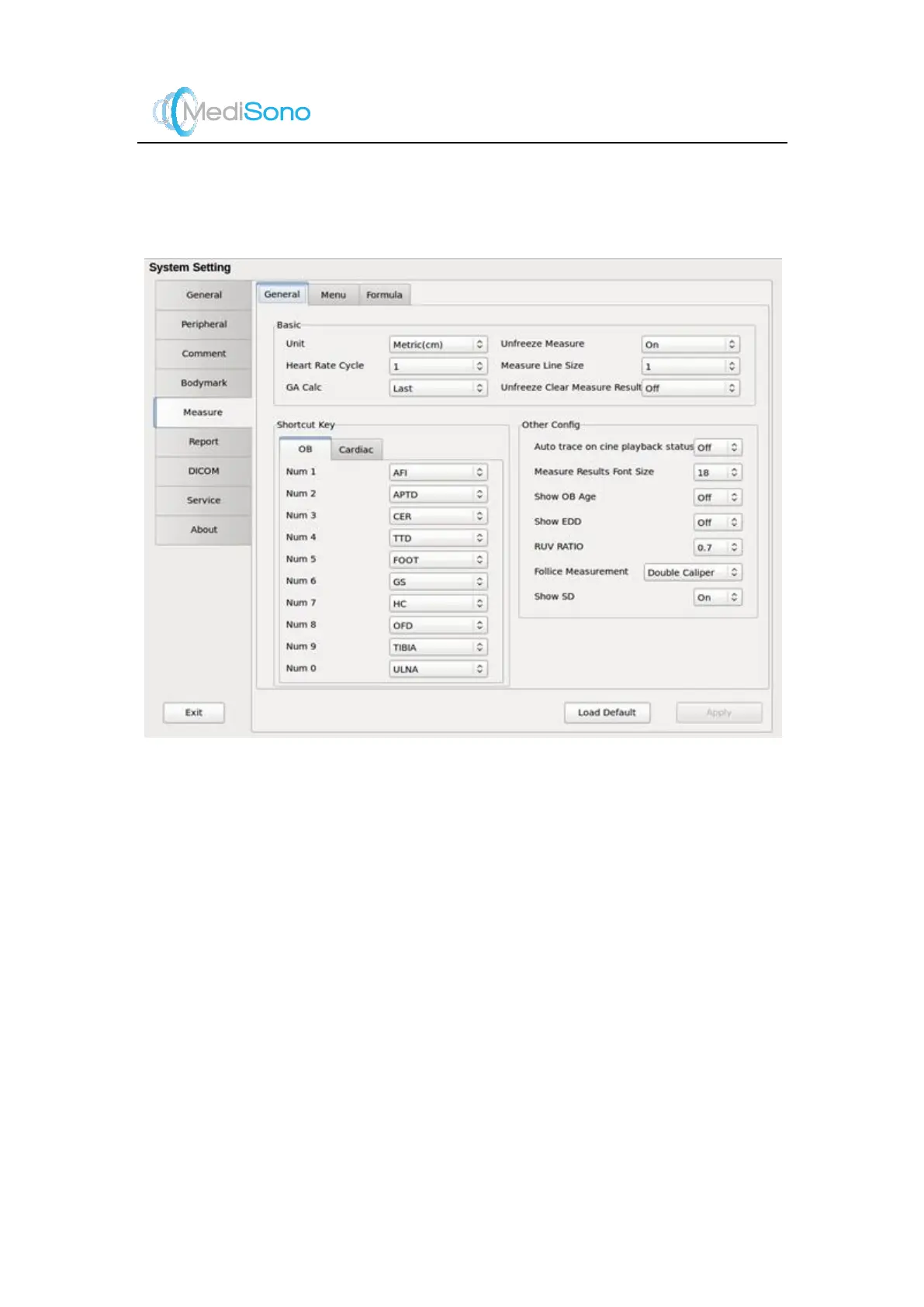The width and height of the screenshot is (924, 1307).
Task: Click the Load Default button
Action: [607, 712]
